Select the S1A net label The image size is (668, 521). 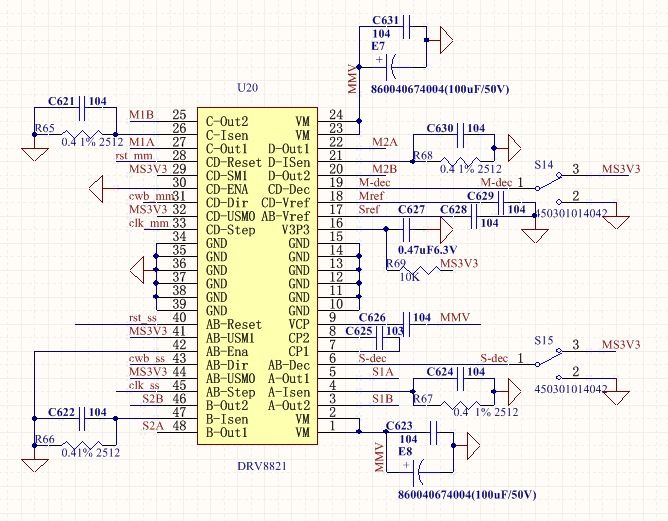pyautogui.click(x=383, y=372)
